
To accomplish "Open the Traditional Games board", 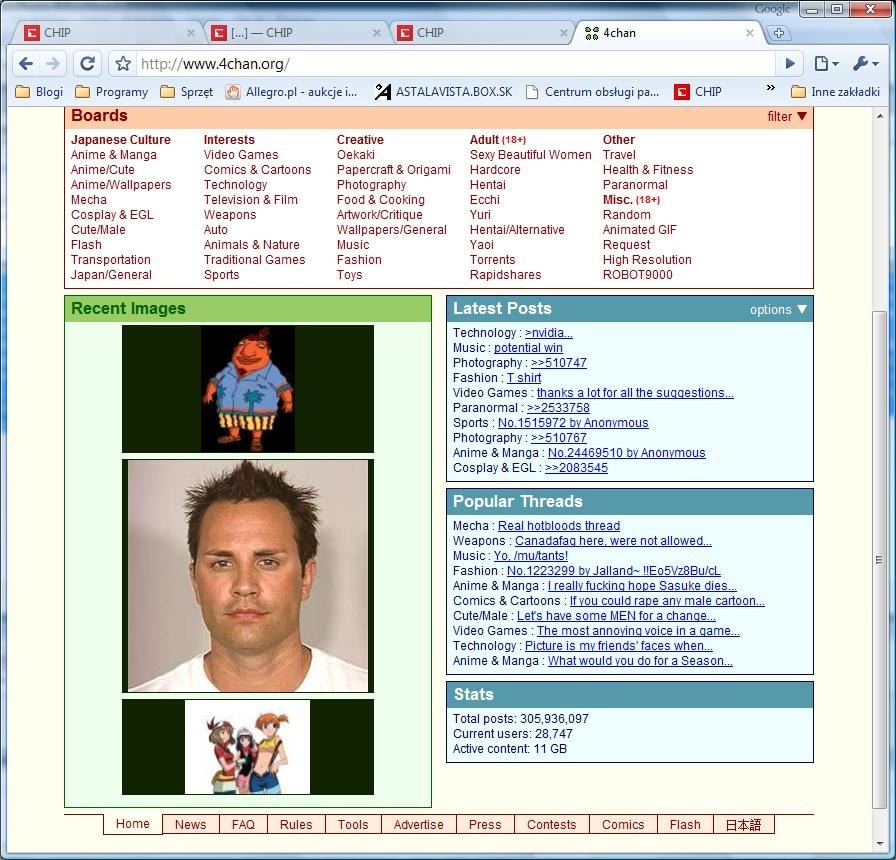I will [x=254, y=260].
